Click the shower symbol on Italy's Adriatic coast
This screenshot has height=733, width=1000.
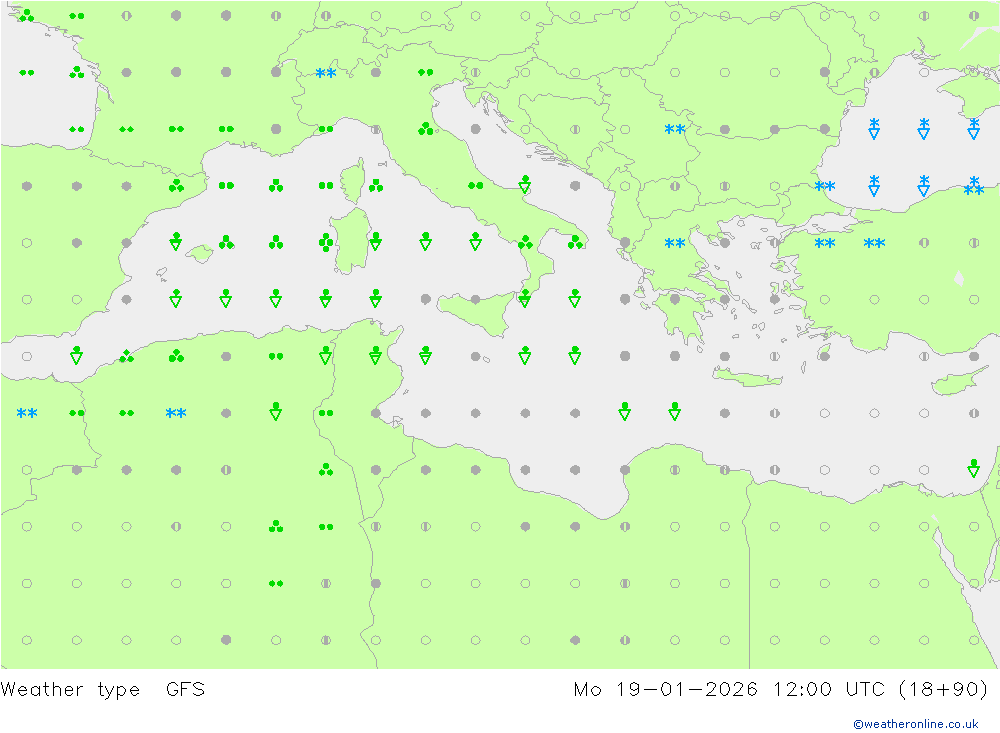(x=524, y=184)
